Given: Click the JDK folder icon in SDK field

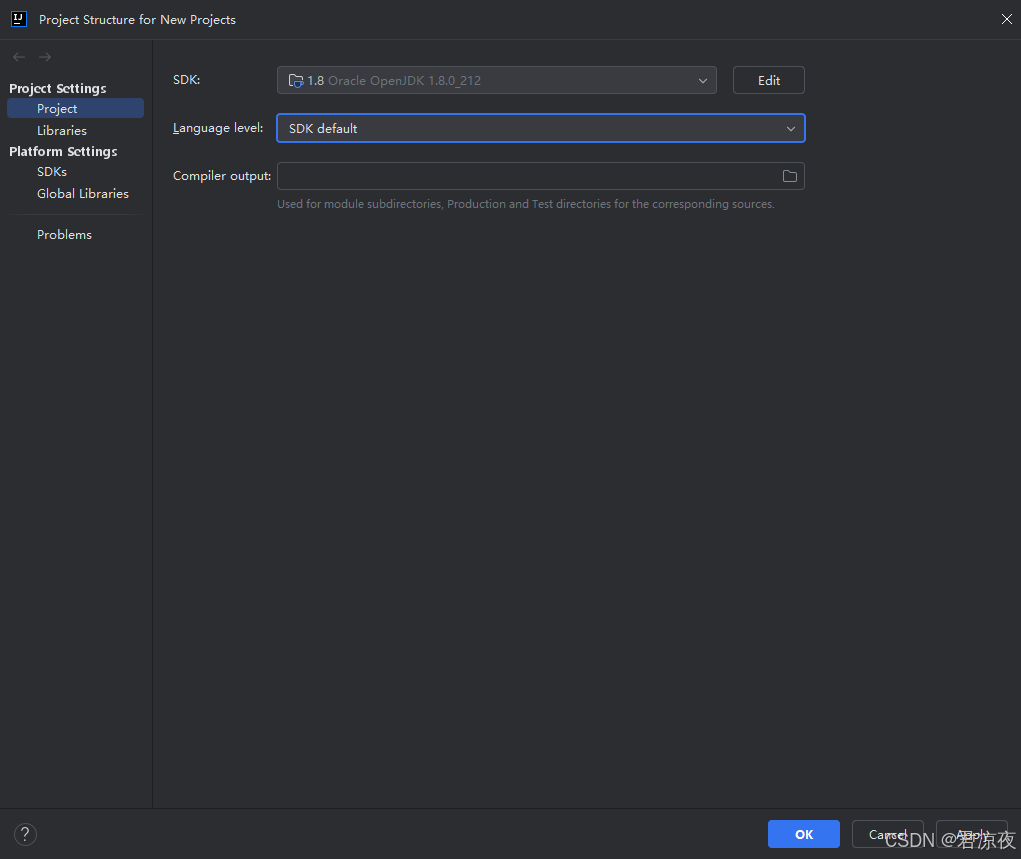Looking at the screenshot, I should coord(295,81).
